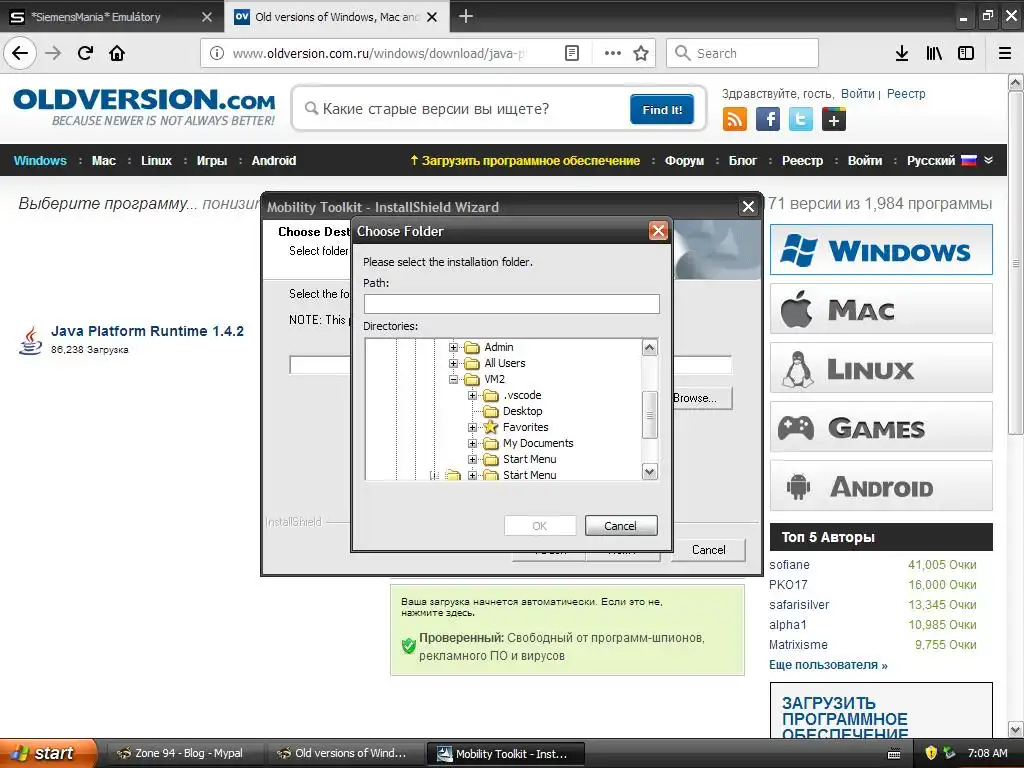Open a new browser tab with plus
The height and width of the screenshot is (768, 1024).
click(x=466, y=16)
